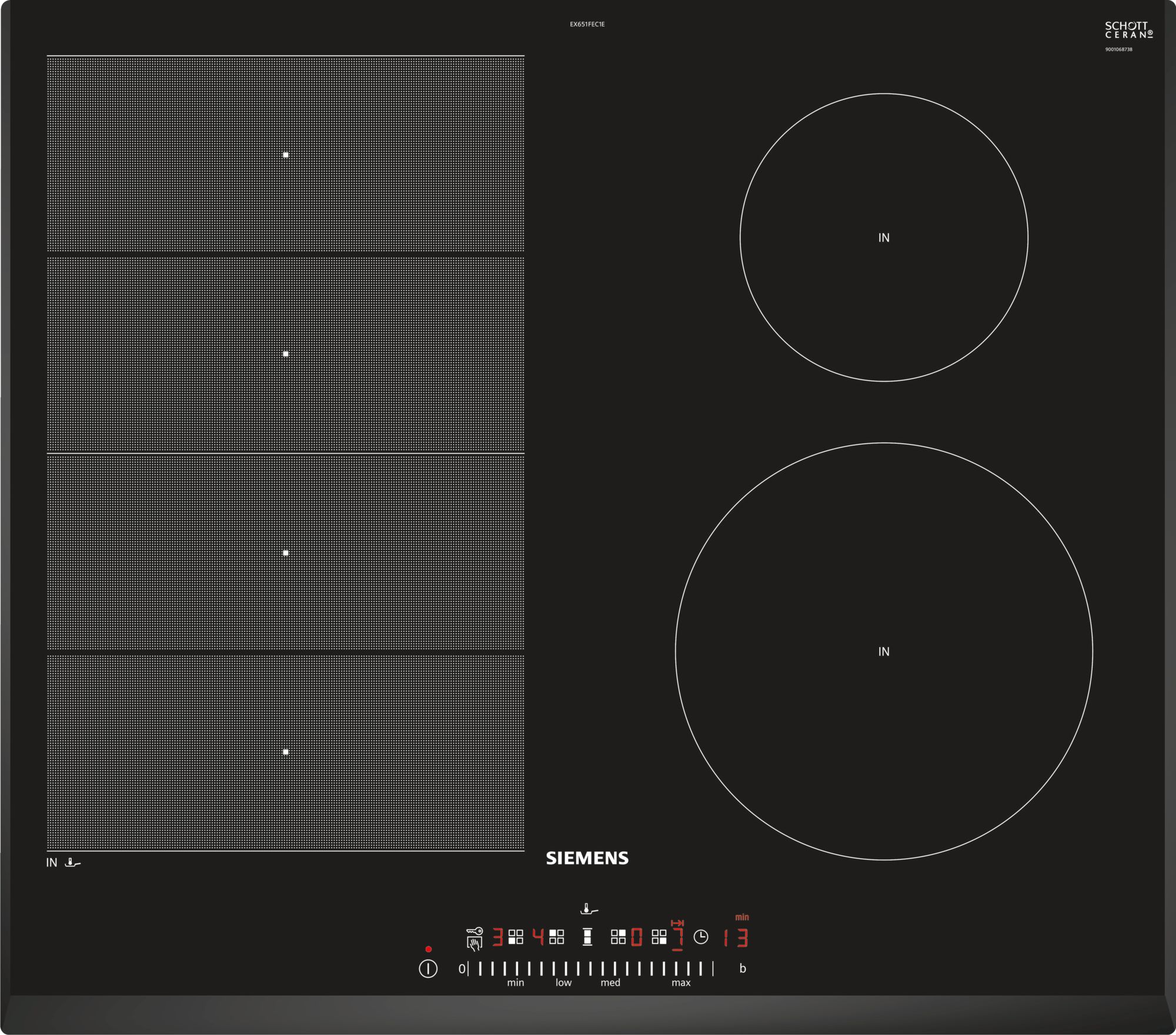Tap the flexZone link icon

click(x=587, y=937)
